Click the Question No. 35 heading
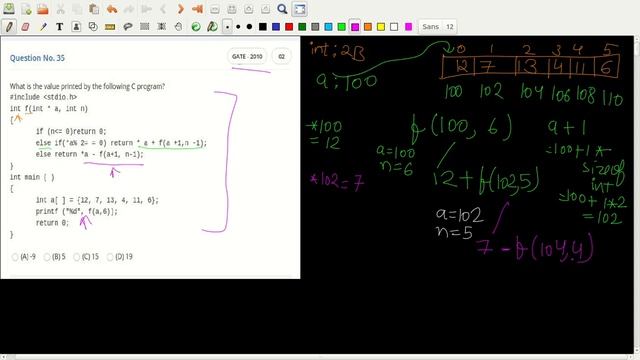Viewport: 640px width, 360px height. coord(37,58)
